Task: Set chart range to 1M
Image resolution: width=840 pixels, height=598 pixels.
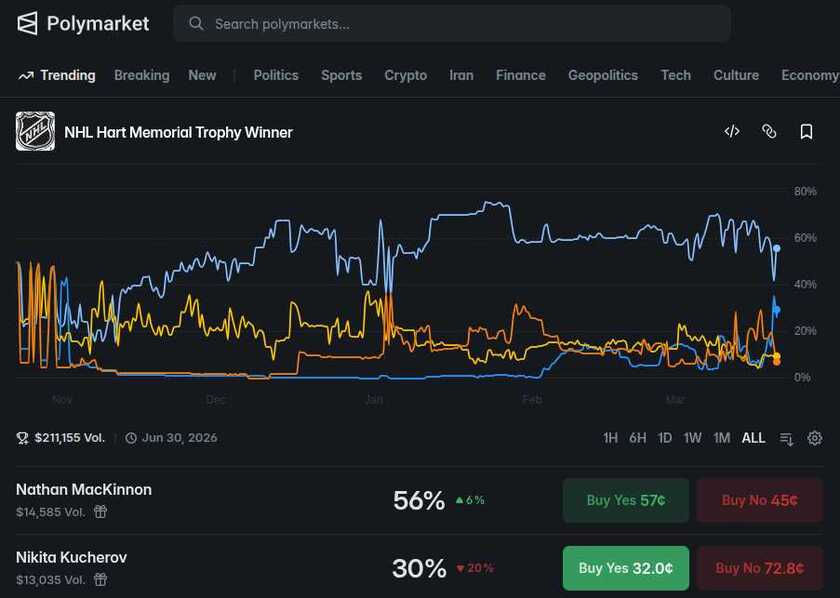Action: 721,438
